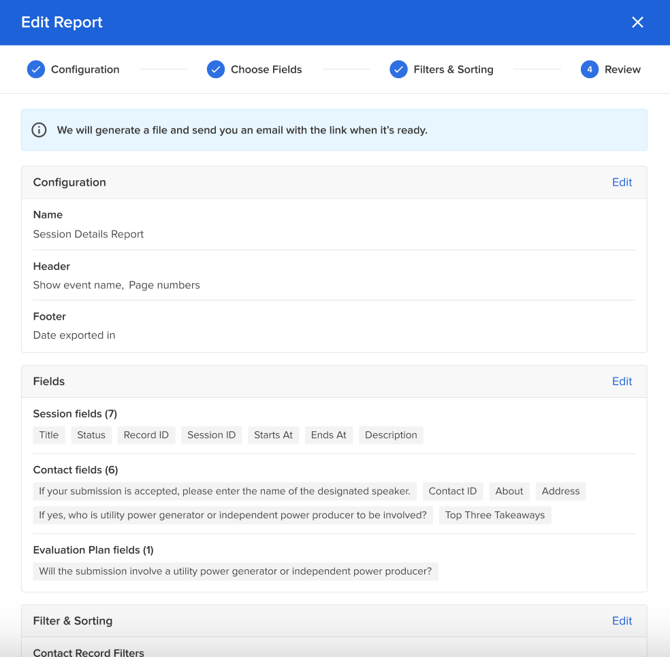Click the Choose Fields step checkmark icon
Screen dimensions: 670x657
tap(215, 69)
